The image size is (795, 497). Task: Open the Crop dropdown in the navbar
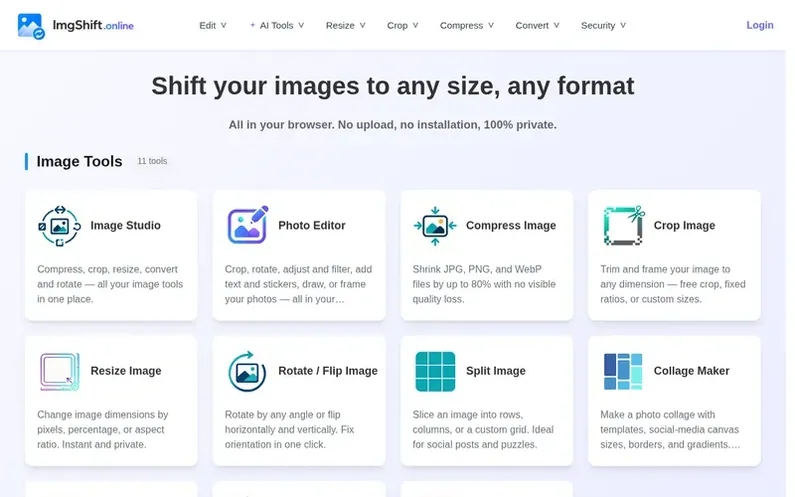point(403,25)
